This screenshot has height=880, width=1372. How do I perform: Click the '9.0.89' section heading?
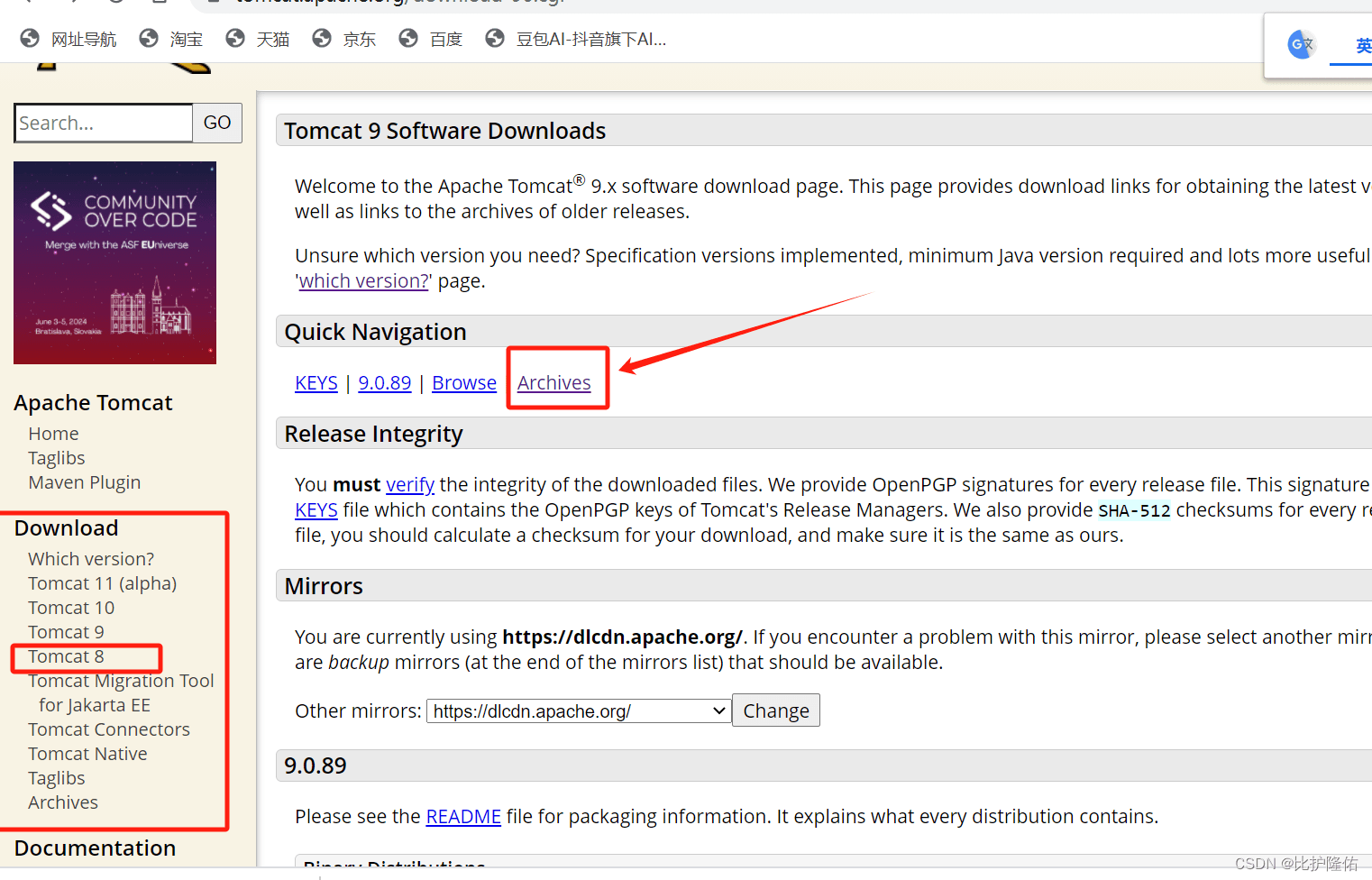(x=316, y=765)
